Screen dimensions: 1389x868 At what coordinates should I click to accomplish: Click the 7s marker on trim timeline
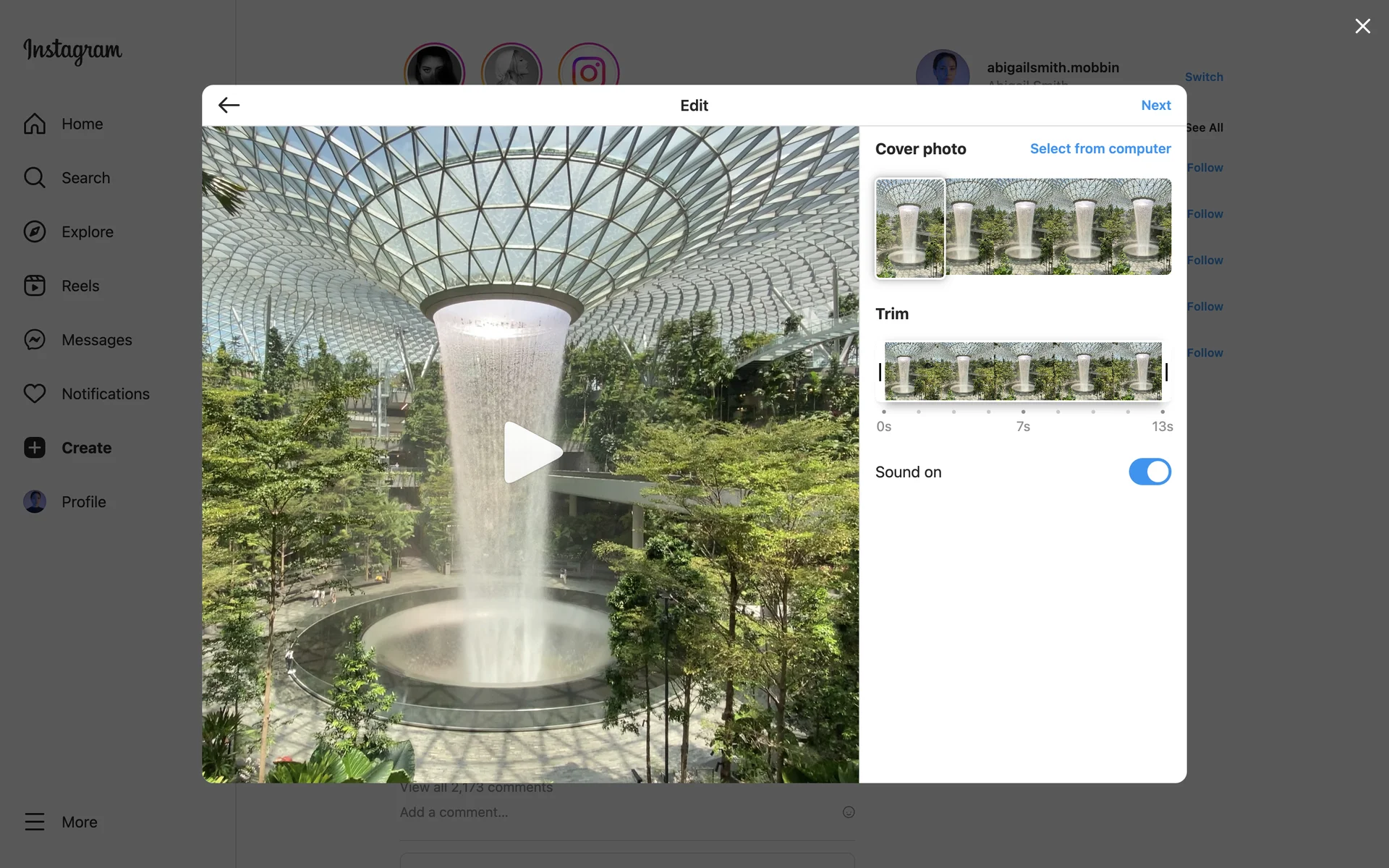(1023, 412)
